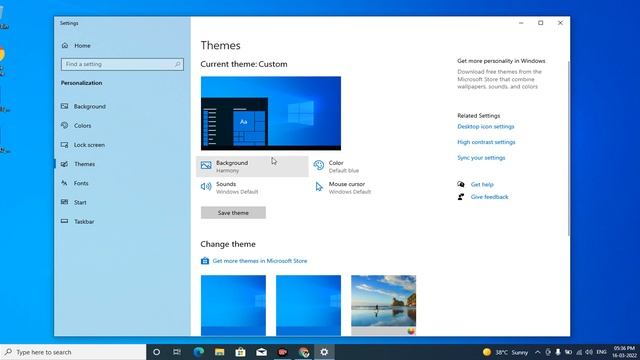Click the Get help chat icon
This screenshot has width=640, height=360.
pos(461,184)
